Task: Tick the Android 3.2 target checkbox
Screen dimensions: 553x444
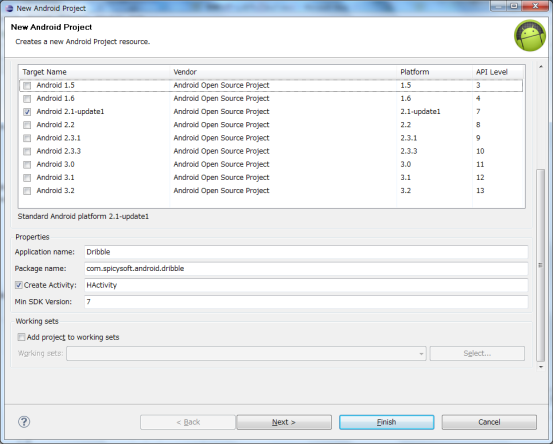Action: coord(27,191)
